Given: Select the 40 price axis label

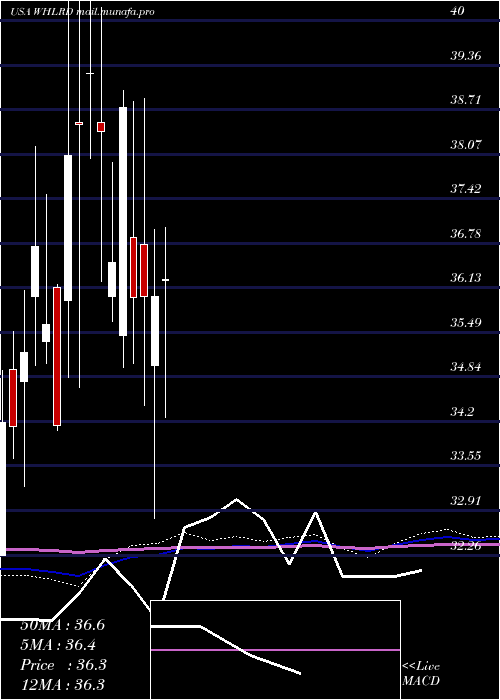Looking at the screenshot, I should pyautogui.click(x=458, y=11).
